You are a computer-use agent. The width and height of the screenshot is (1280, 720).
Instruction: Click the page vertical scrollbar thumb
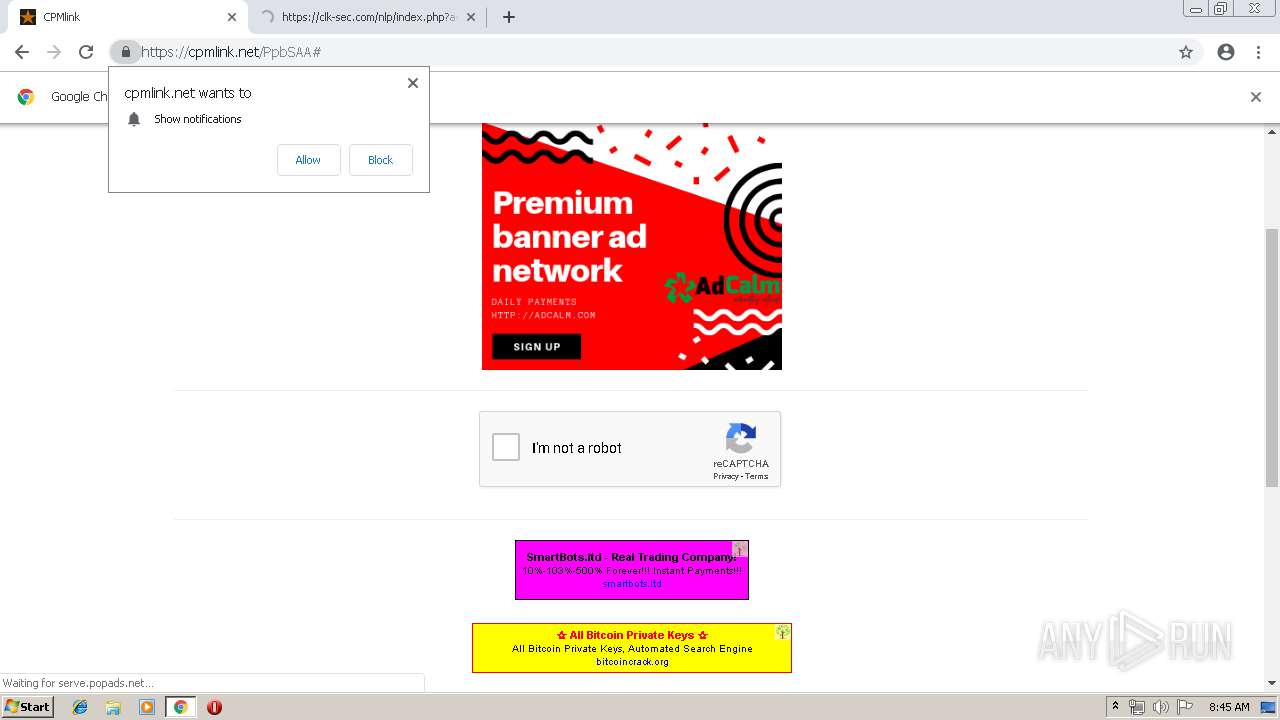click(1272, 357)
